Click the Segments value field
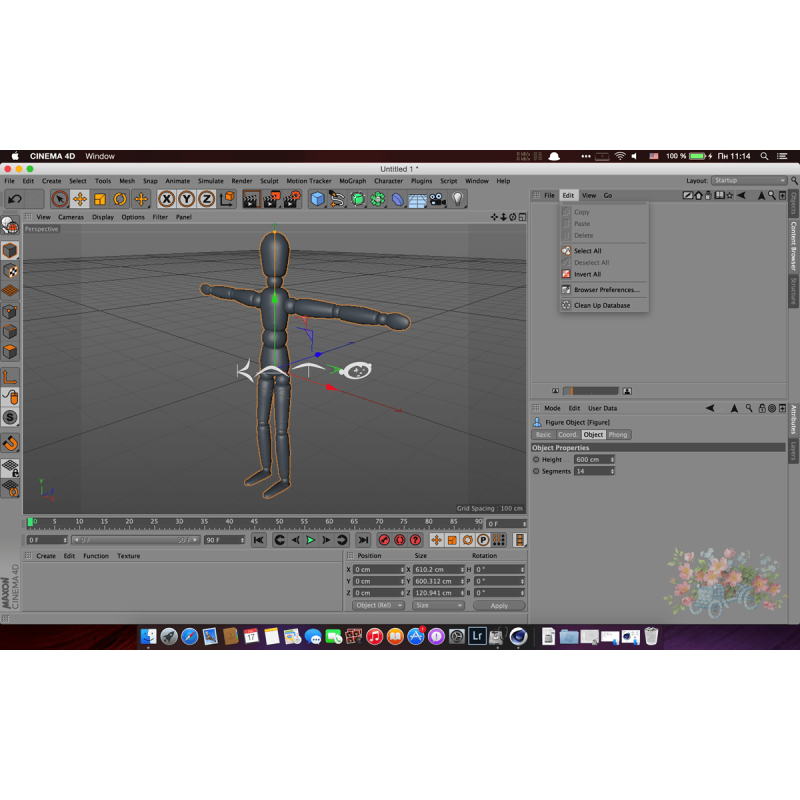This screenshot has width=800, height=800. click(x=591, y=471)
